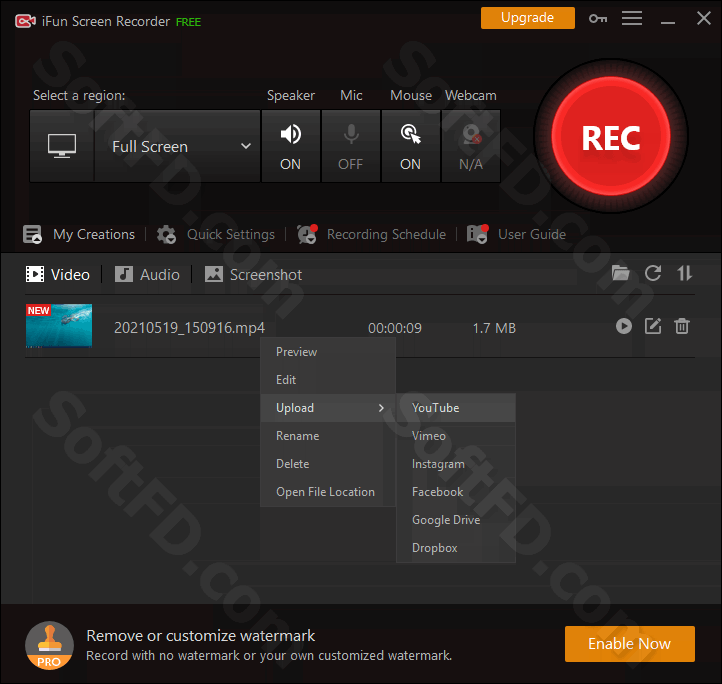Screen dimensions: 722x684
Task: Upload to Dropbox
Action: tap(456, 548)
